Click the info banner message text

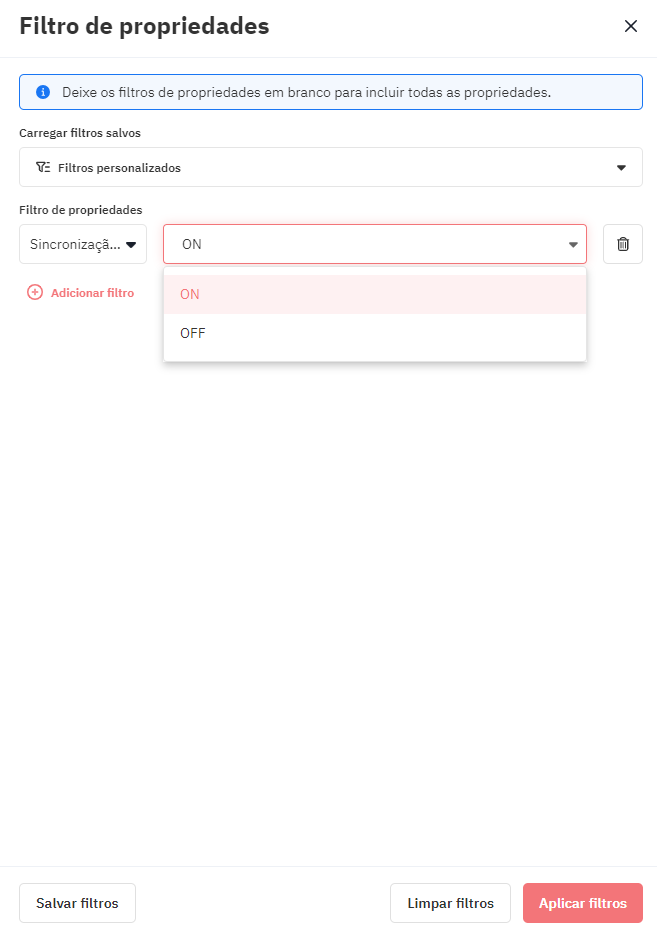tap(306, 92)
